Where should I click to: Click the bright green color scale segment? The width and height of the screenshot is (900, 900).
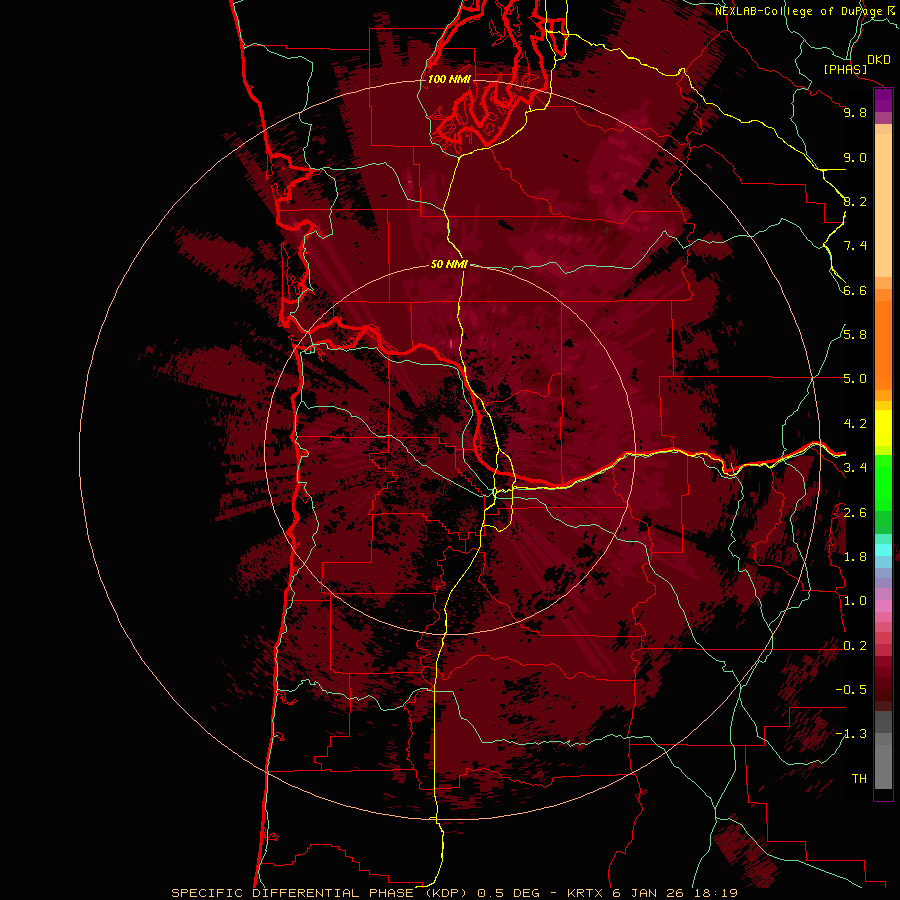883,483
